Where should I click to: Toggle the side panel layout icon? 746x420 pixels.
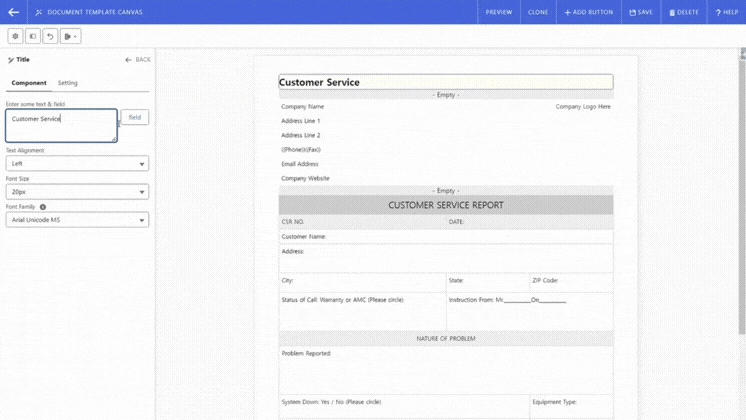click(33, 36)
